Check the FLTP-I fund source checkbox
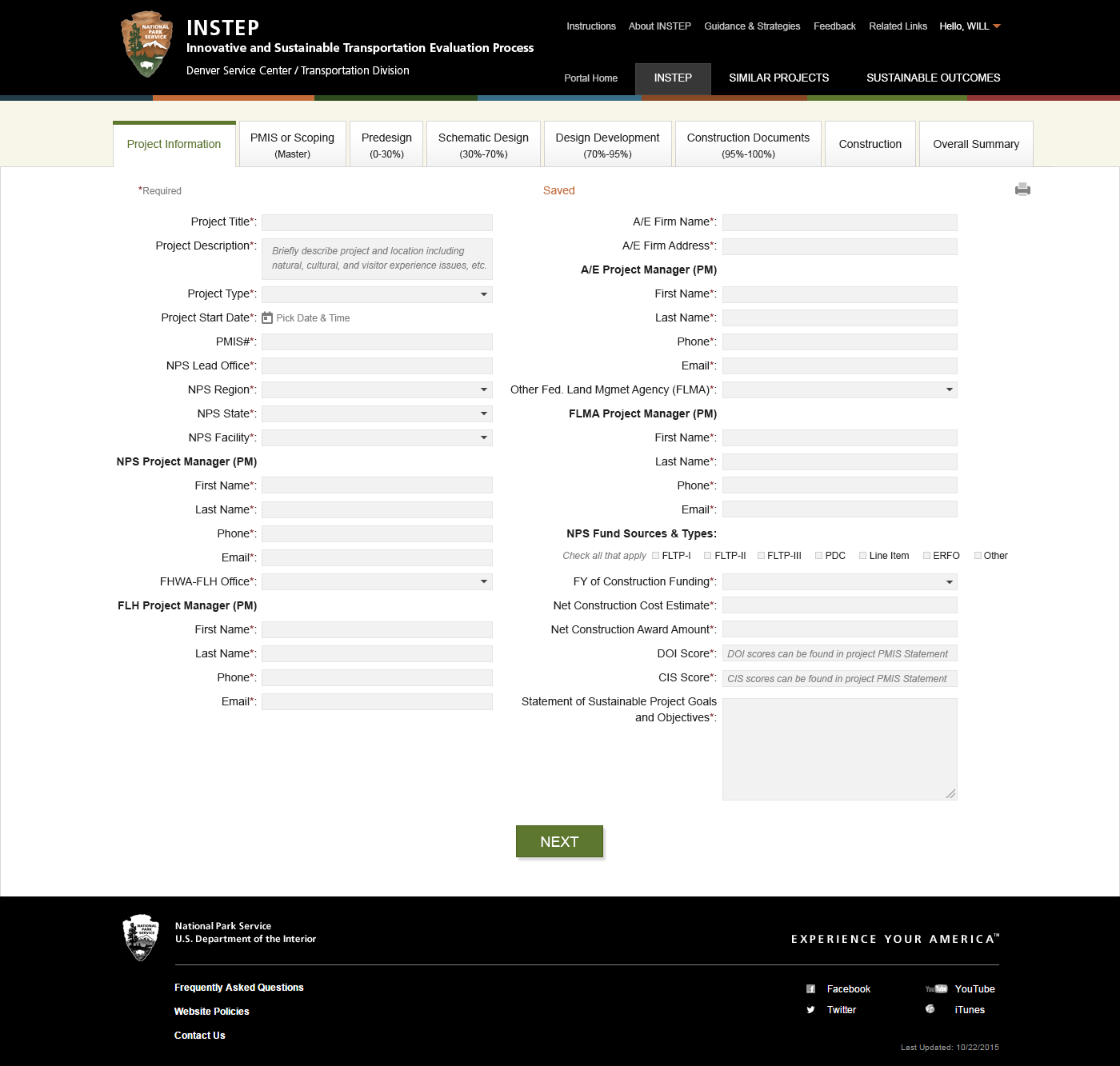1120x1066 pixels. pyautogui.click(x=655, y=554)
